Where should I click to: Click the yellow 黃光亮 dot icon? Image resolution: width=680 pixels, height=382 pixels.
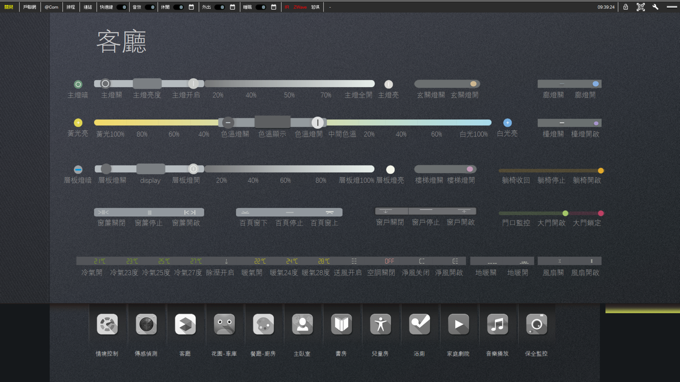78,123
